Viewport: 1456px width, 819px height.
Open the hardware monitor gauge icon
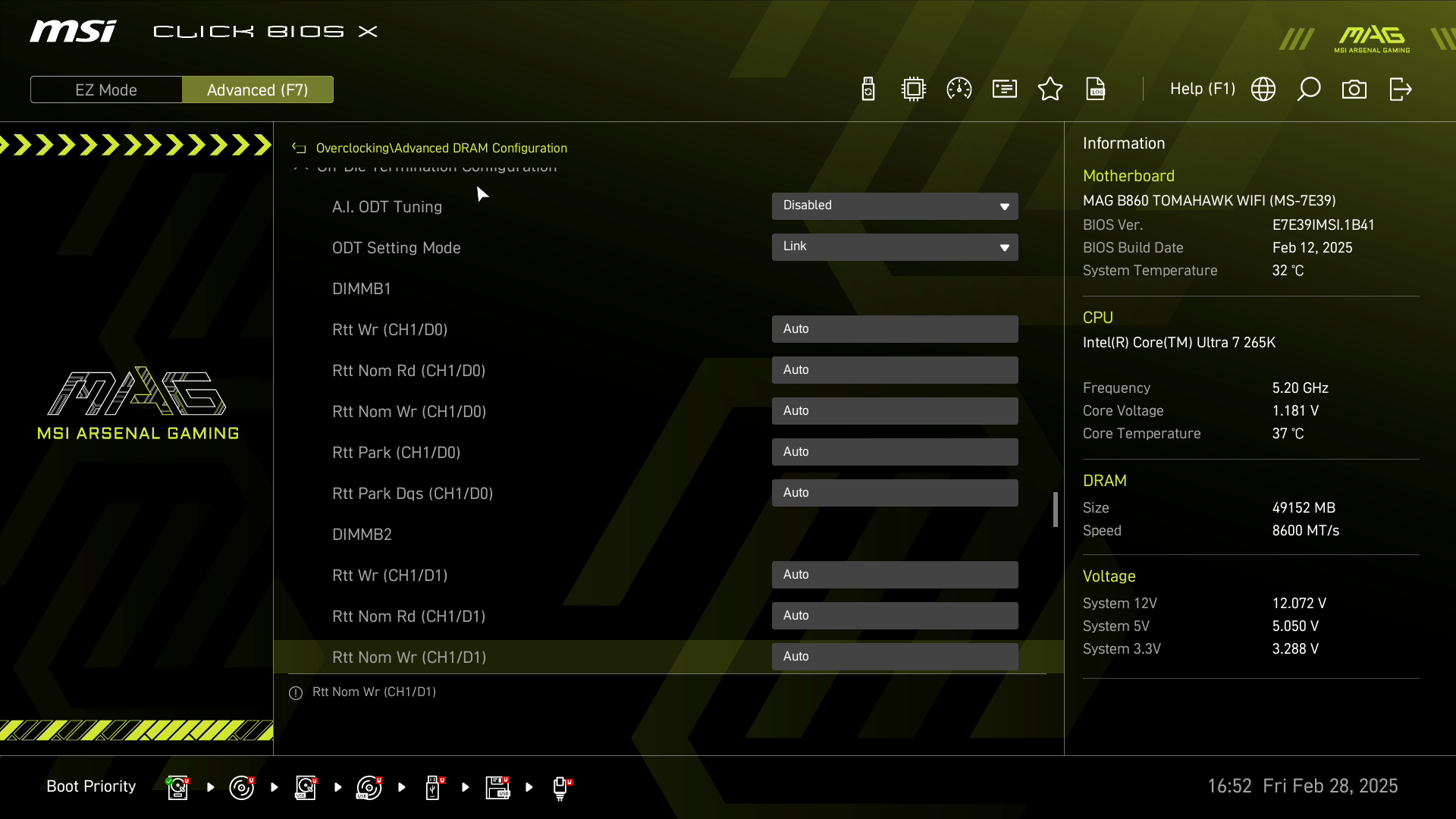pos(959,89)
